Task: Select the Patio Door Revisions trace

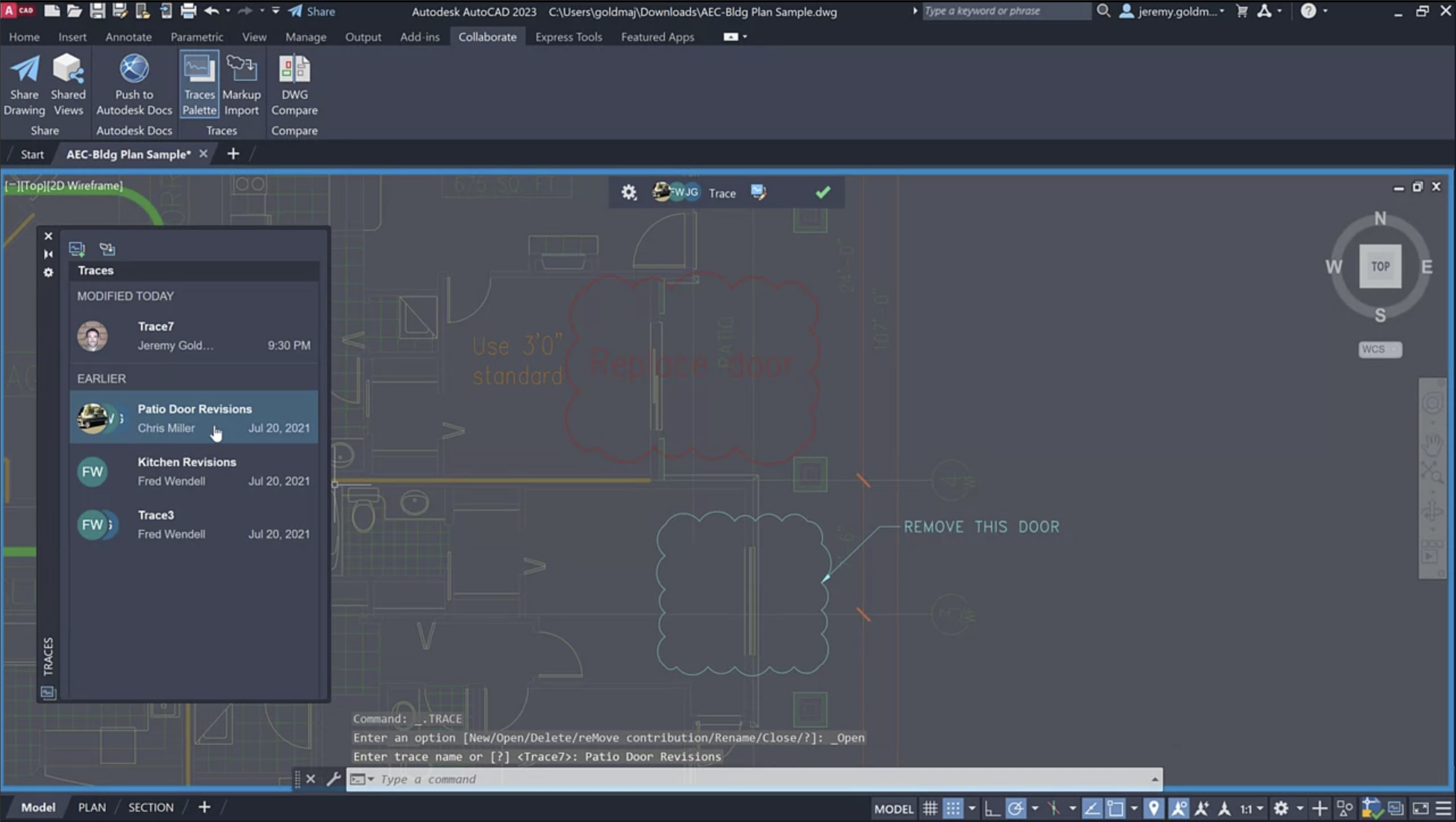Action: [194, 418]
